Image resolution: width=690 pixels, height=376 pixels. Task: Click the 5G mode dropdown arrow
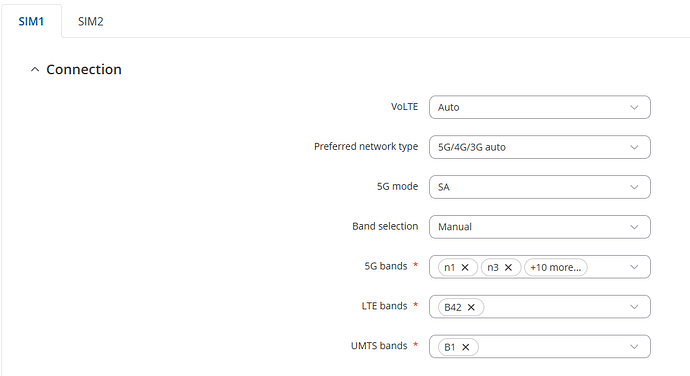[634, 187]
